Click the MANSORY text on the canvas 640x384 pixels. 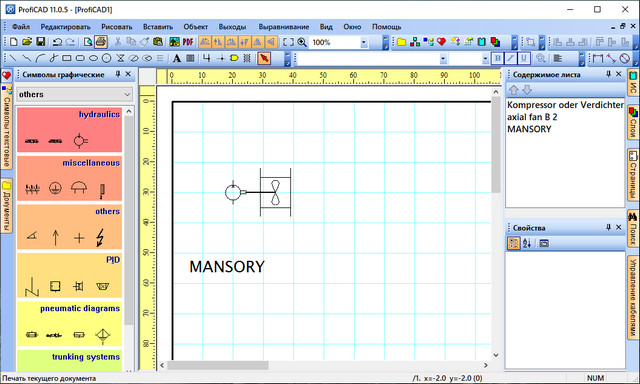click(x=227, y=266)
